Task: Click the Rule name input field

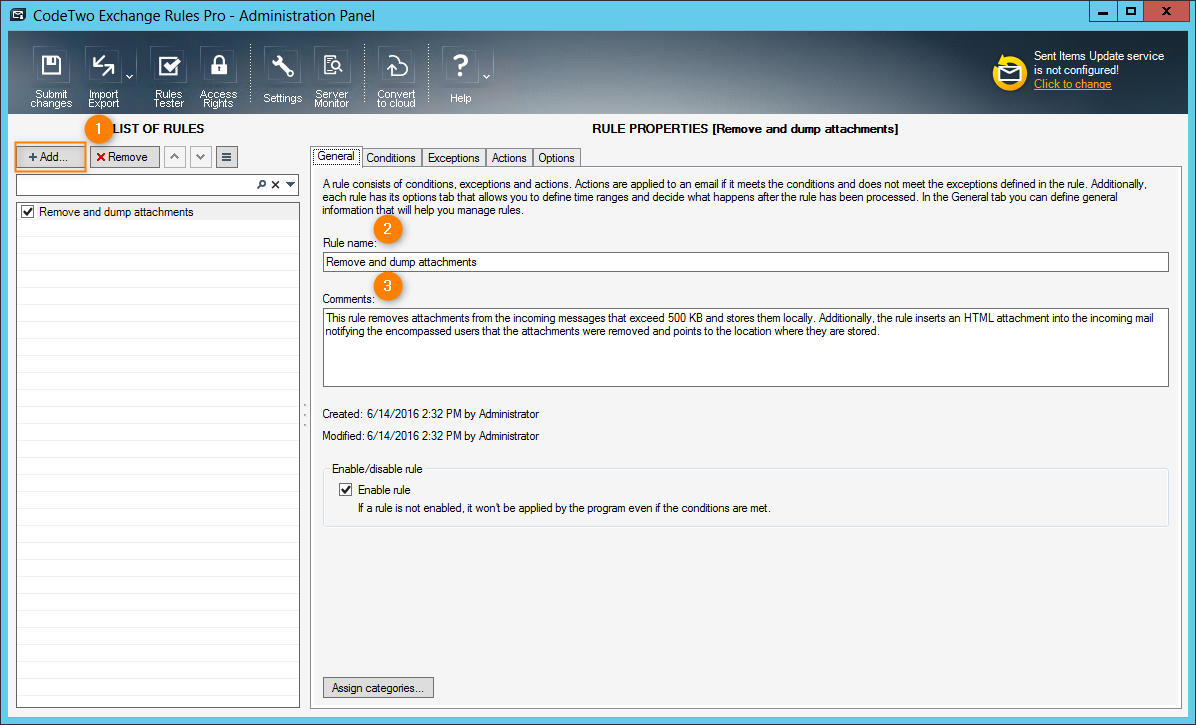Action: tap(745, 261)
